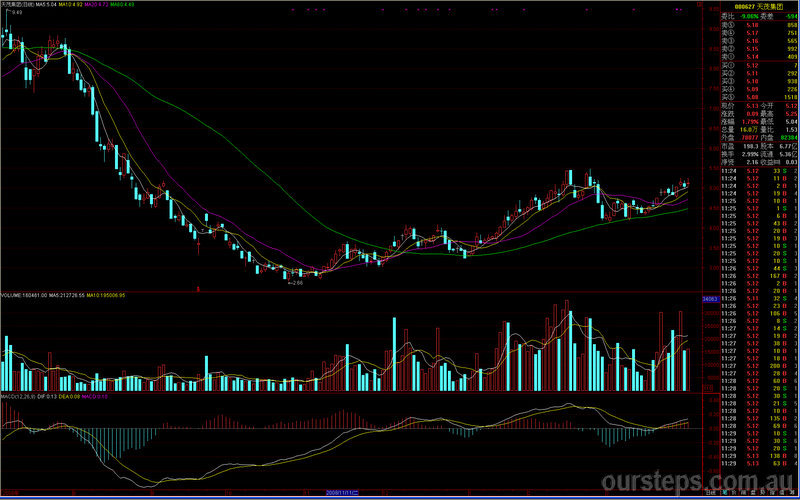Select tick row 11:29 5.13 138 B
This screenshot has width=800, height=500.
click(759, 456)
